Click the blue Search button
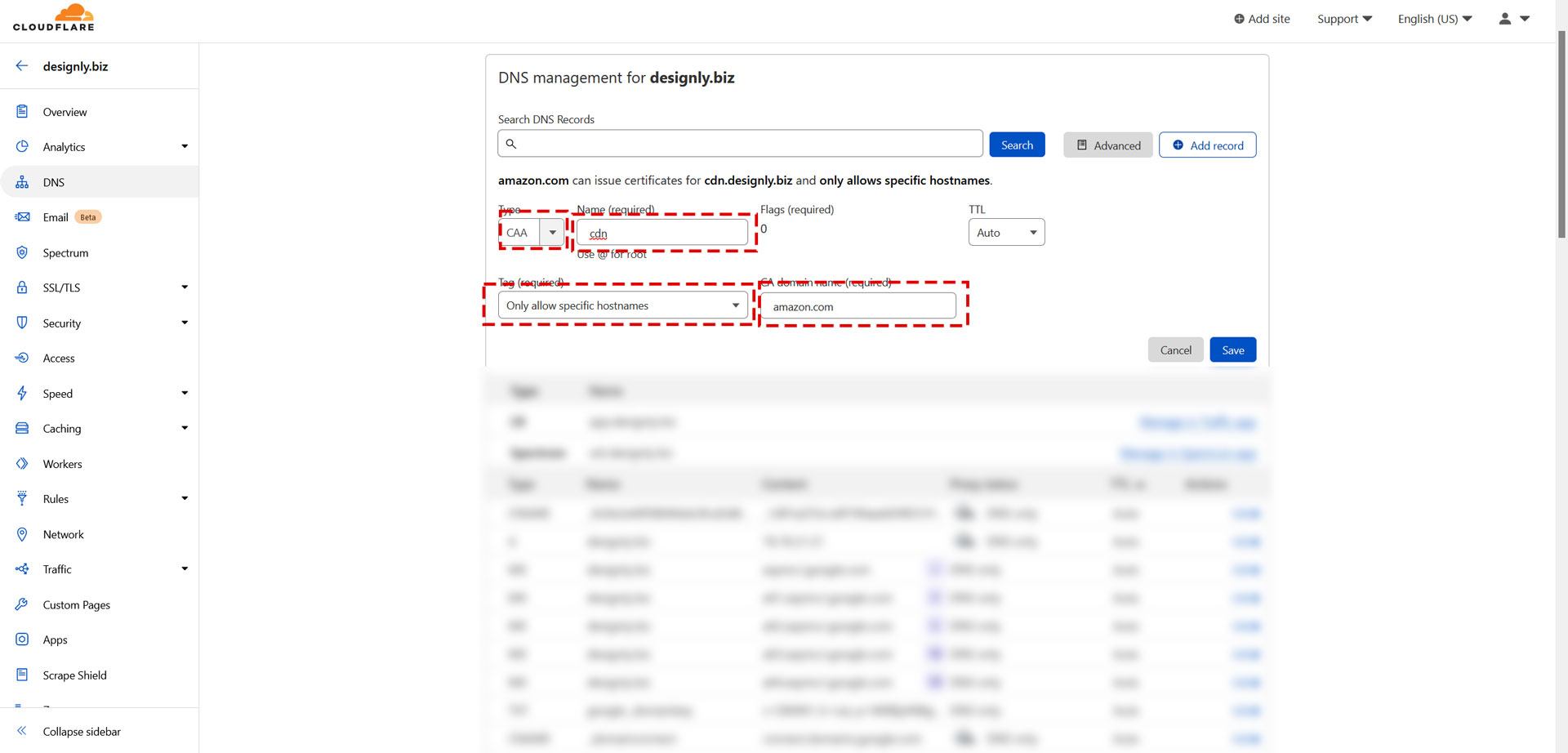1568x753 pixels. 1017,145
